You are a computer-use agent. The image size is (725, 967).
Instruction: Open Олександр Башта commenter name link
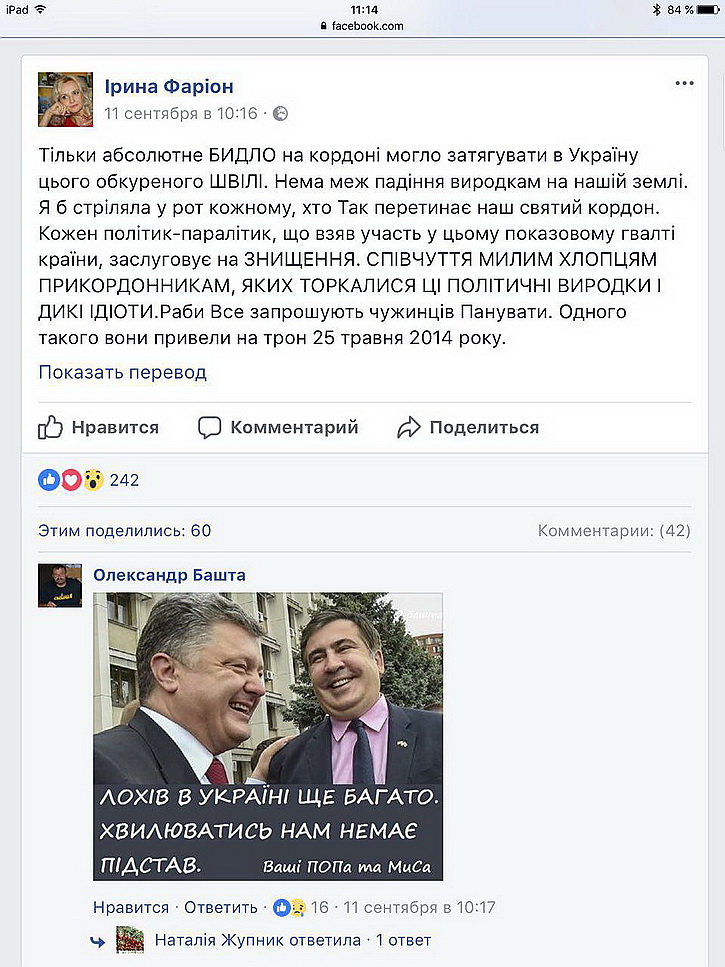tap(170, 575)
